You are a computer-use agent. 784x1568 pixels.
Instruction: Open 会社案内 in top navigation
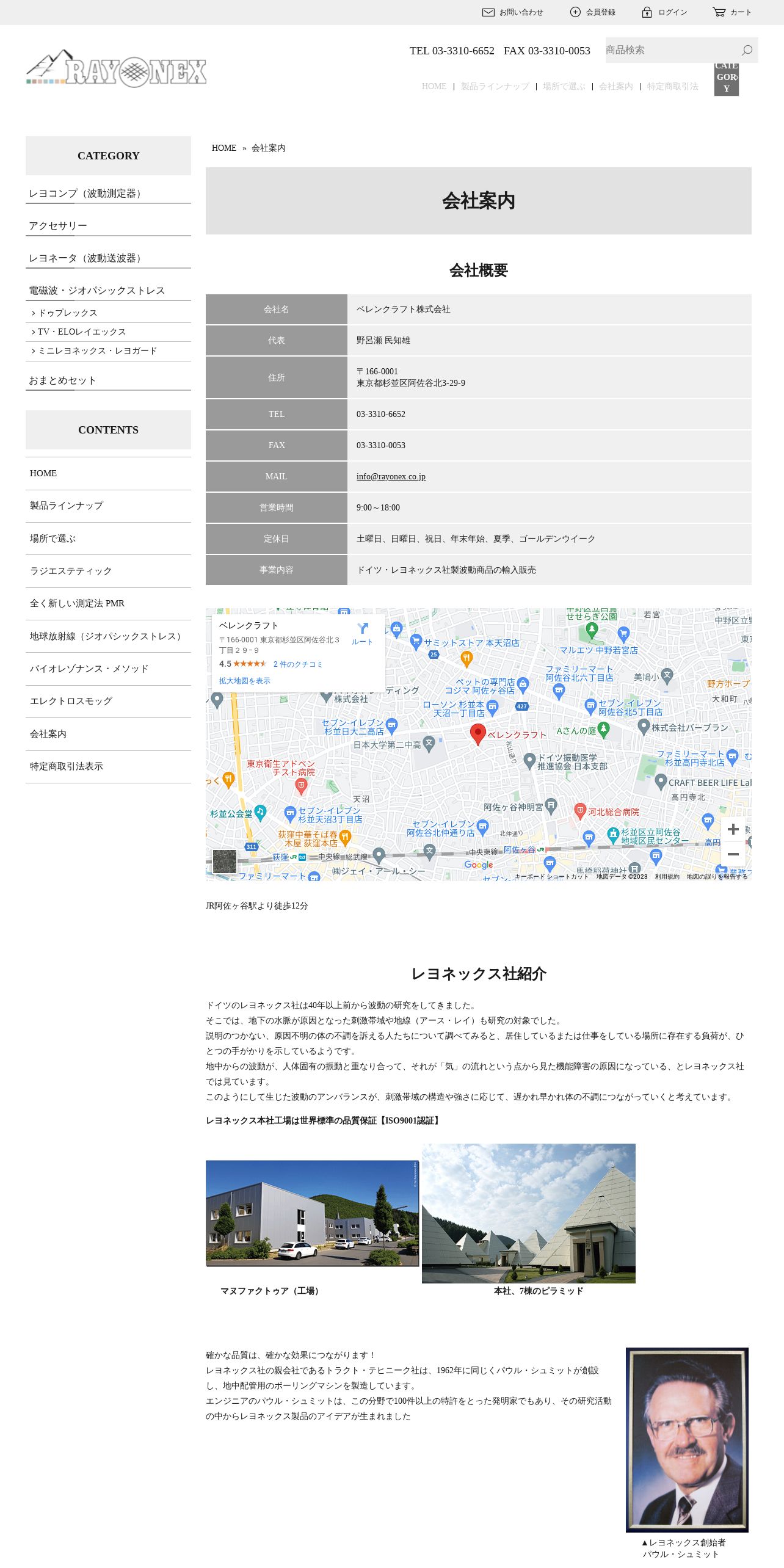point(615,86)
